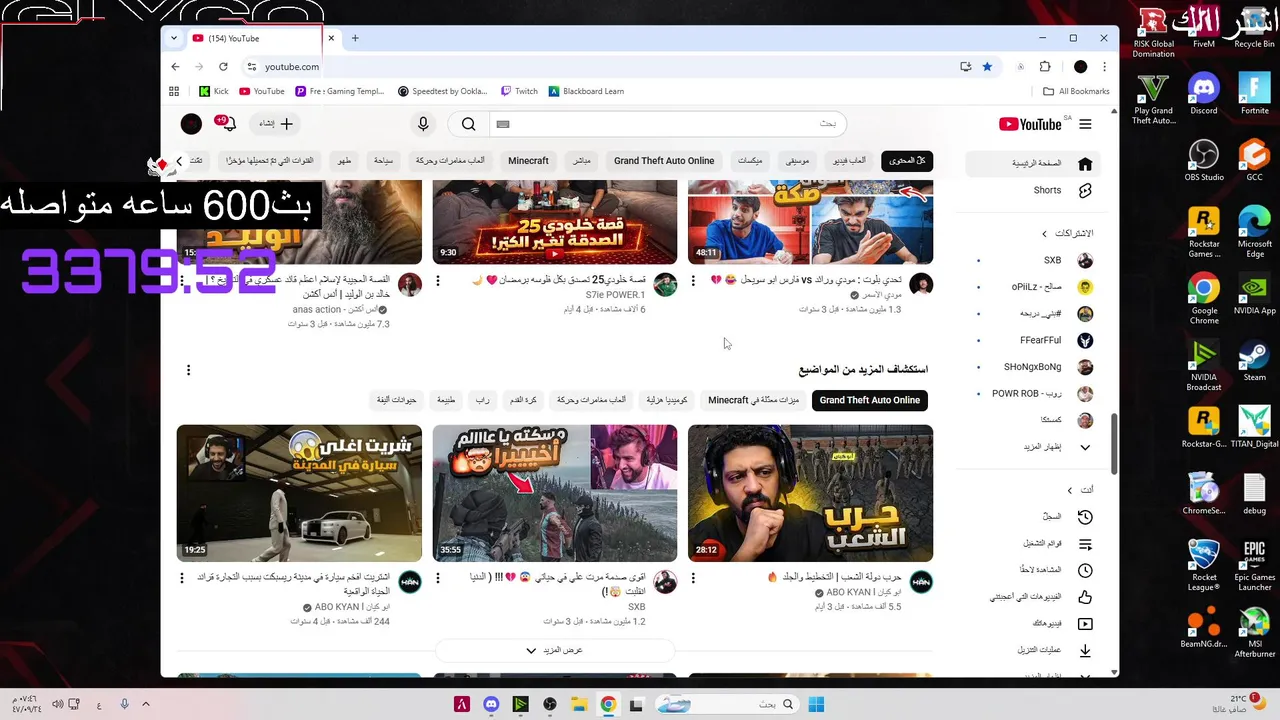Start voice search with the microphone
Viewport: 1280px width, 720px height.
click(x=423, y=124)
